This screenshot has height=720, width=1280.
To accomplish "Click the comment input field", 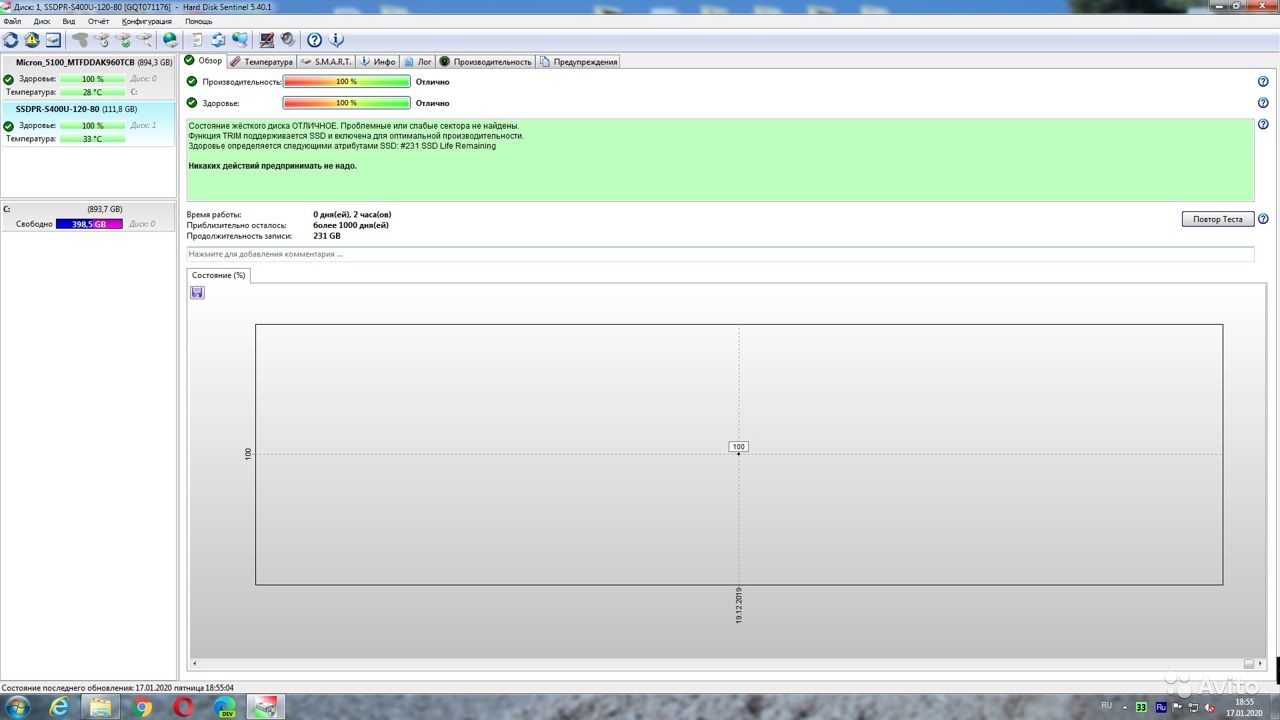I will pyautogui.click(x=720, y=254).
